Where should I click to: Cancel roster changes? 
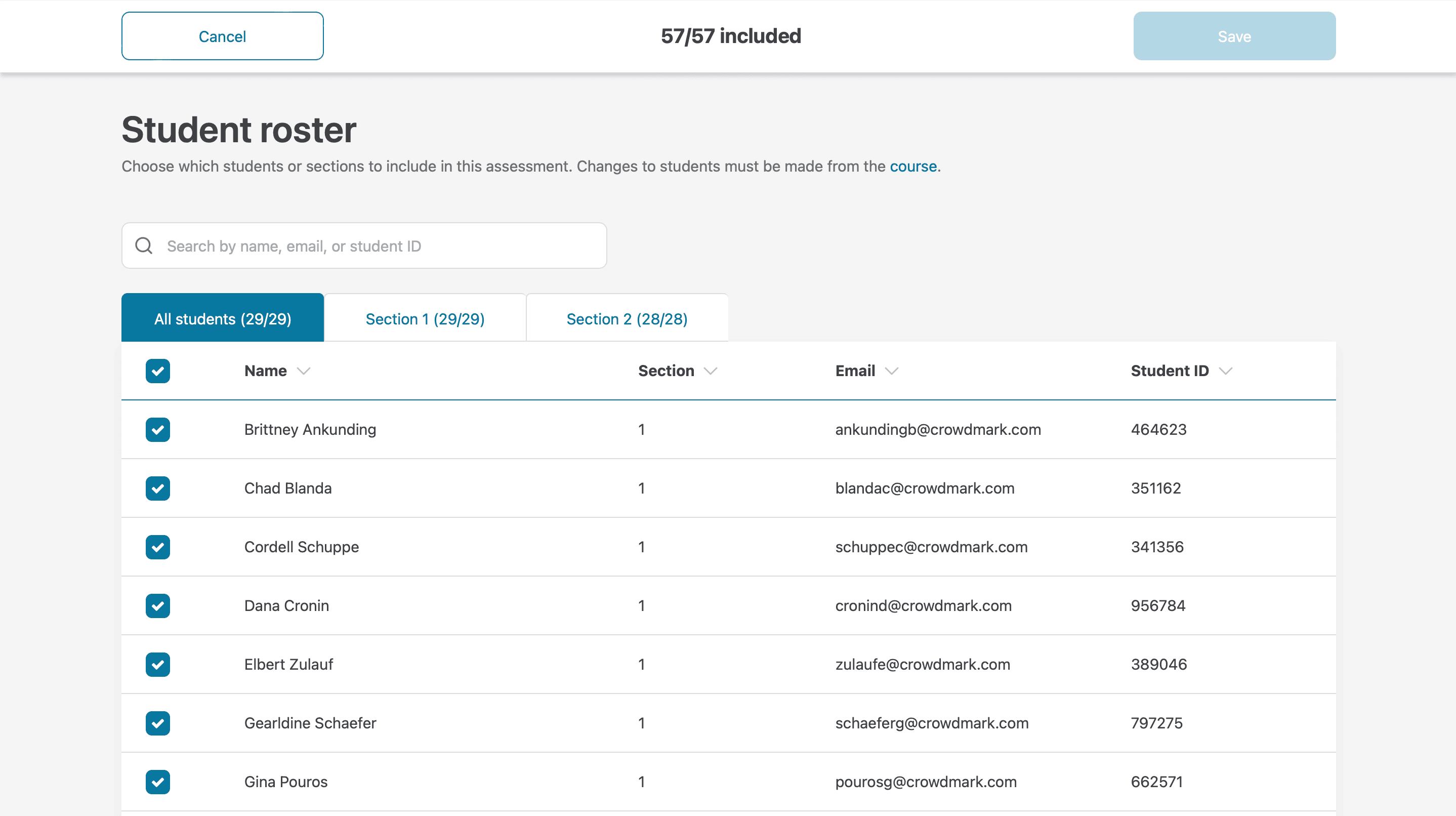pos(222,35)
